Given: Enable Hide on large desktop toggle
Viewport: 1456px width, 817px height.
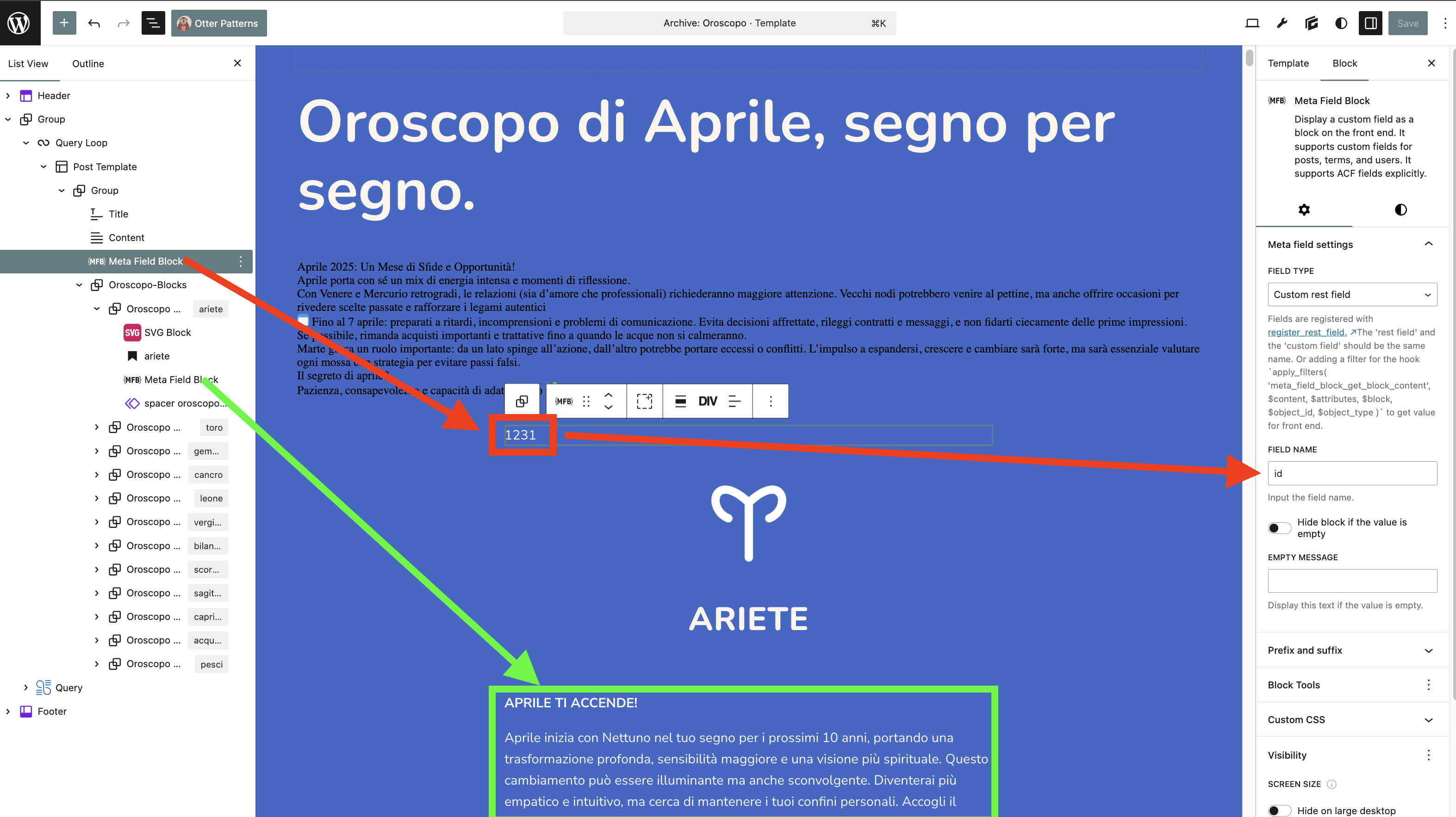Looking at the screenshot, I should tap(1279, 810).
